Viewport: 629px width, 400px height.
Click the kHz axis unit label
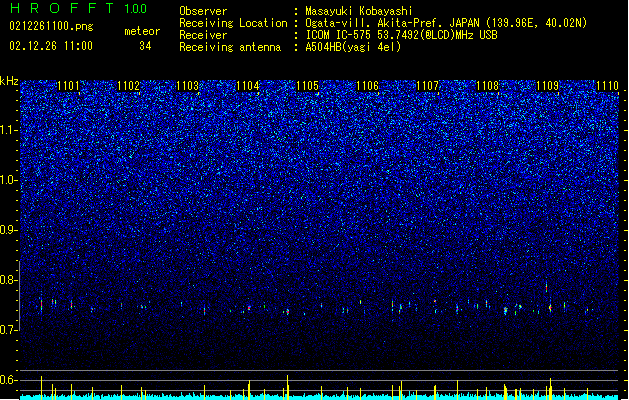point(9,81)
